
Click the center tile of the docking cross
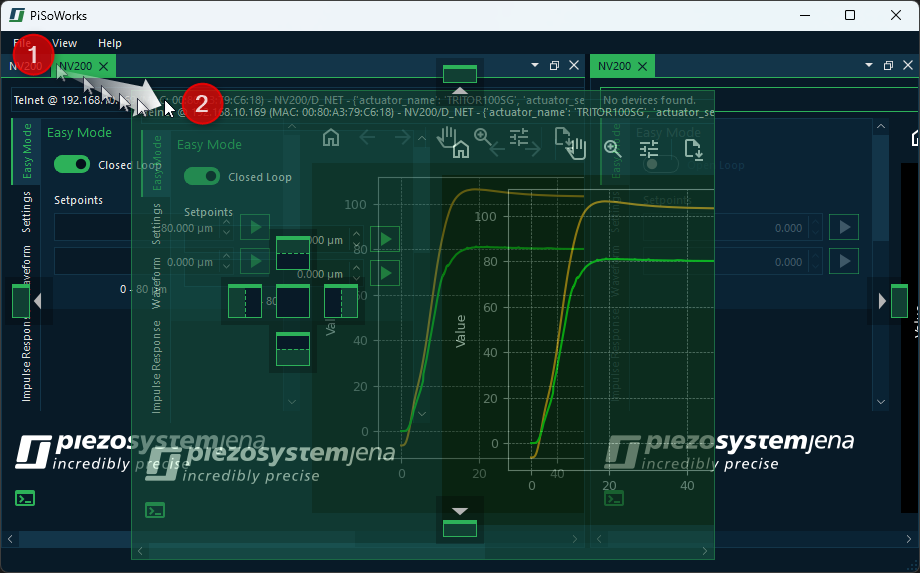click(x=293, y=301)
